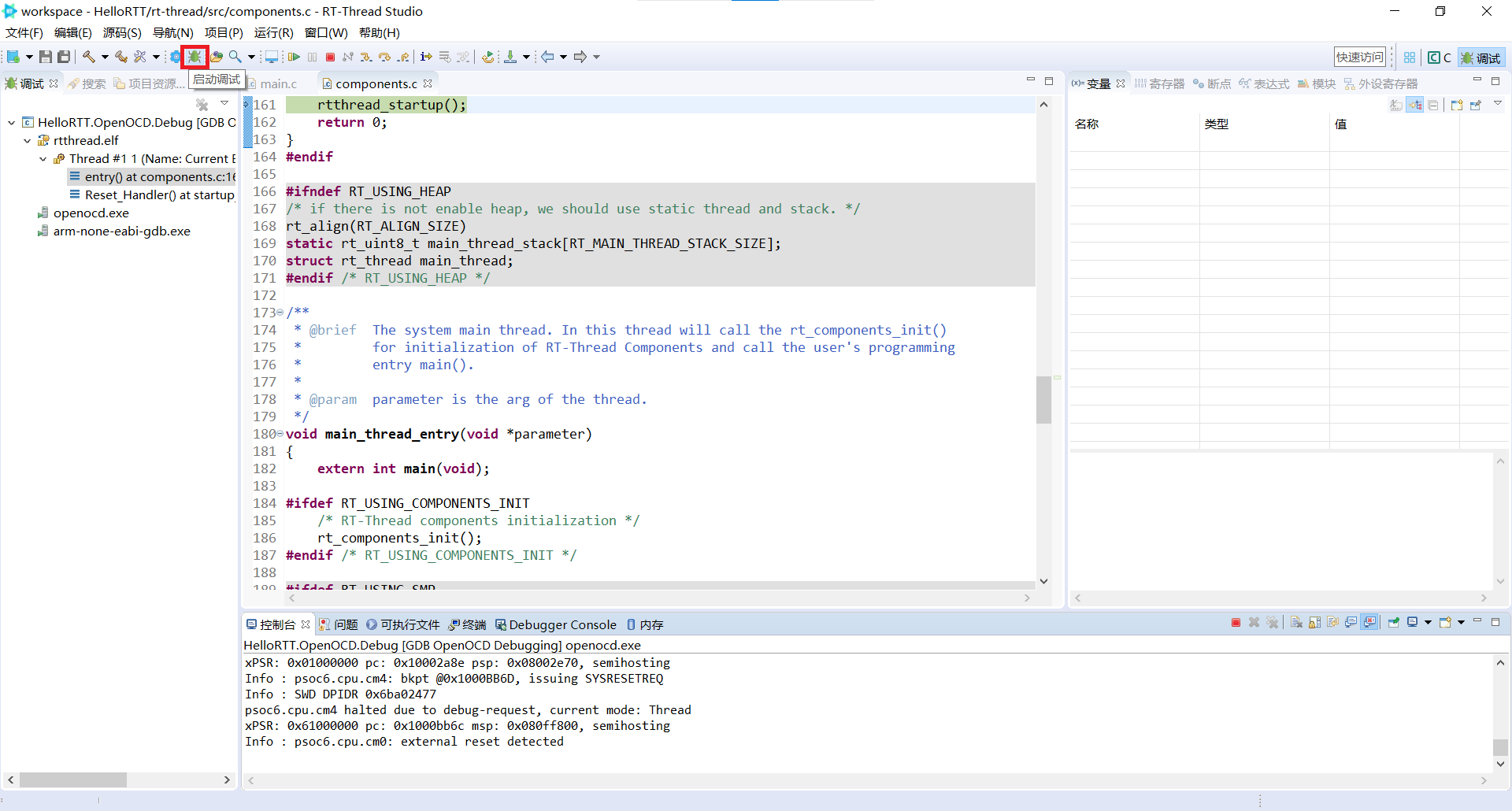Screen dimensions: 1512x811
Task: Click the Save floppy disk icon
Action: [46, 57]
